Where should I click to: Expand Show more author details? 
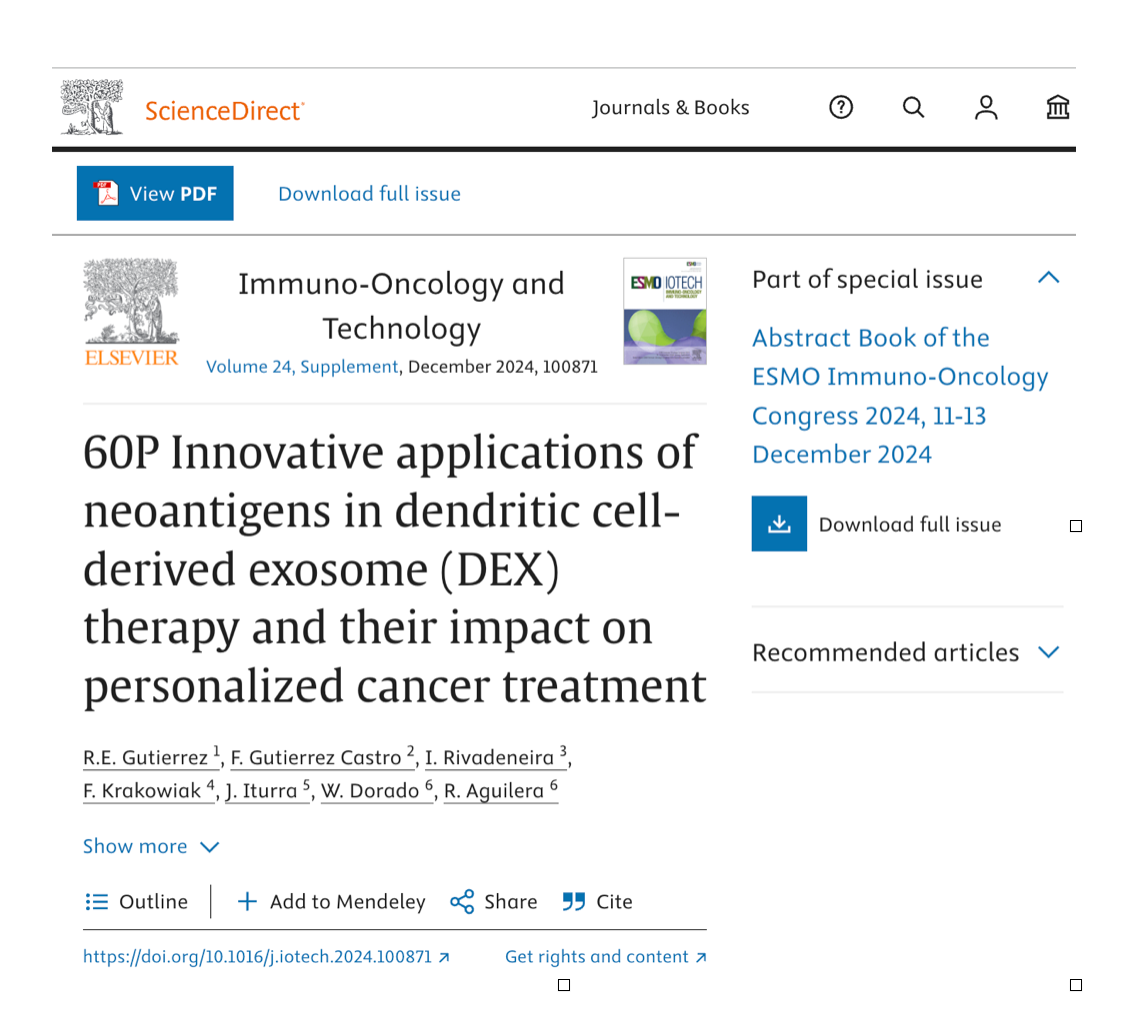(x=151, y=846)
